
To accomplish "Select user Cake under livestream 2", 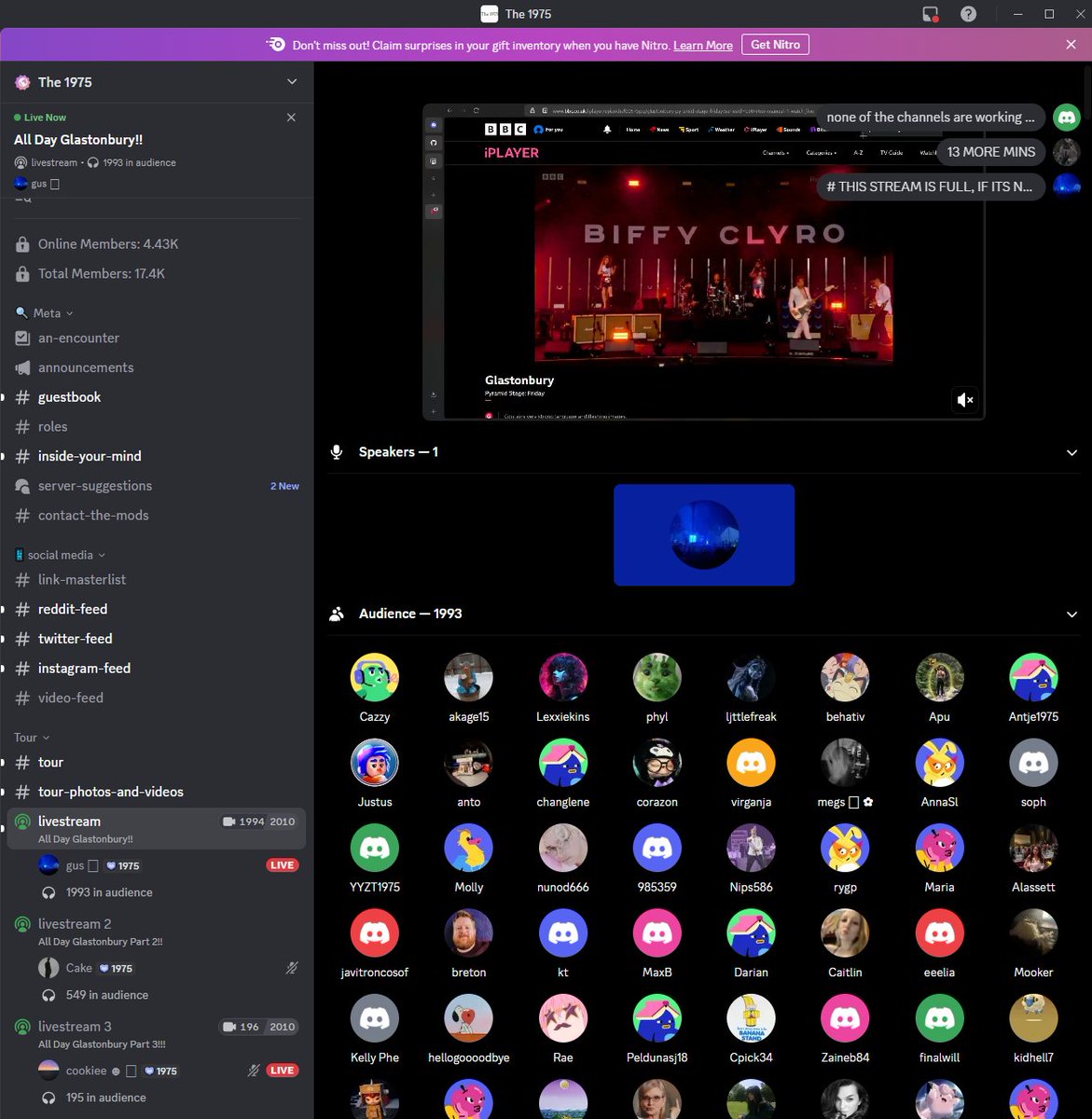I will point(168,968).
